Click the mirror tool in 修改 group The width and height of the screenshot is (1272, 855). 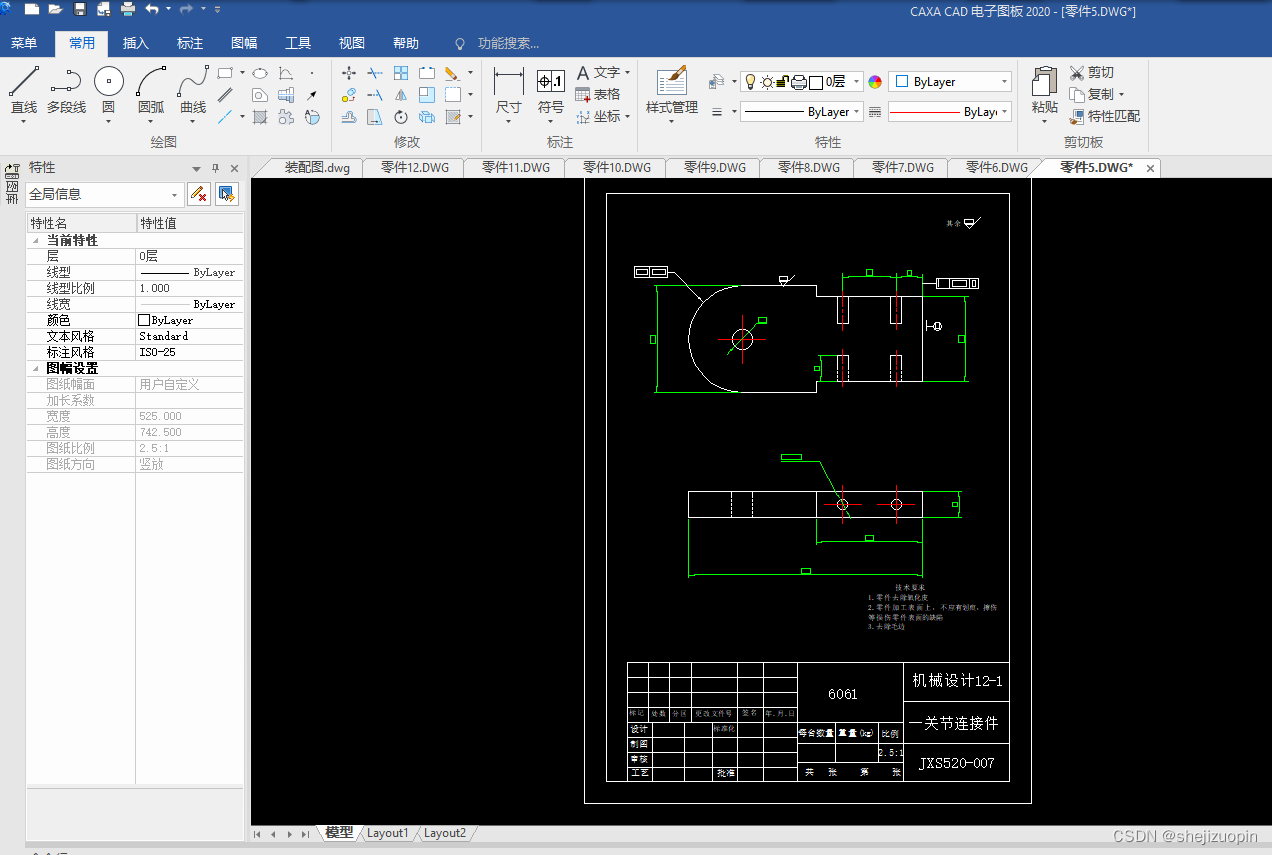[401, 95]
